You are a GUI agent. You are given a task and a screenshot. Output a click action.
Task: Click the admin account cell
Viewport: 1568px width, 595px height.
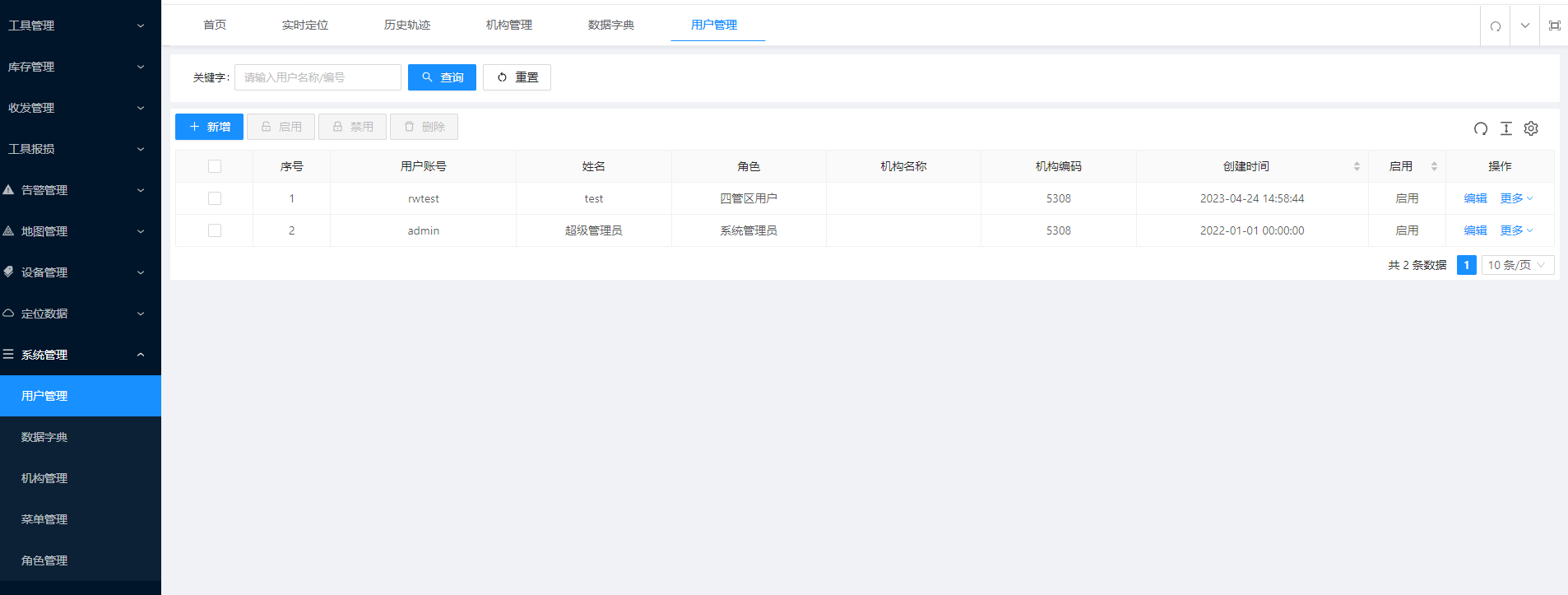coord(423,230)
